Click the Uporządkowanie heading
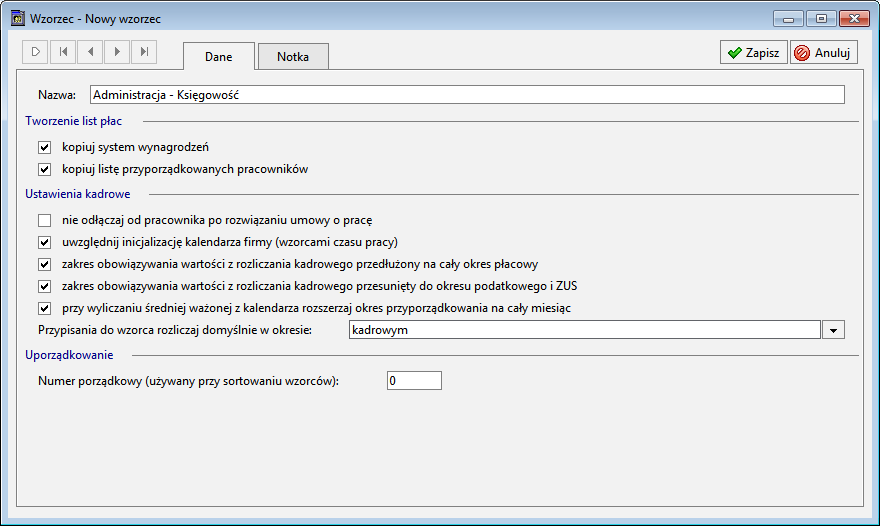Screen dimensions: 880x526 point(69,355)
